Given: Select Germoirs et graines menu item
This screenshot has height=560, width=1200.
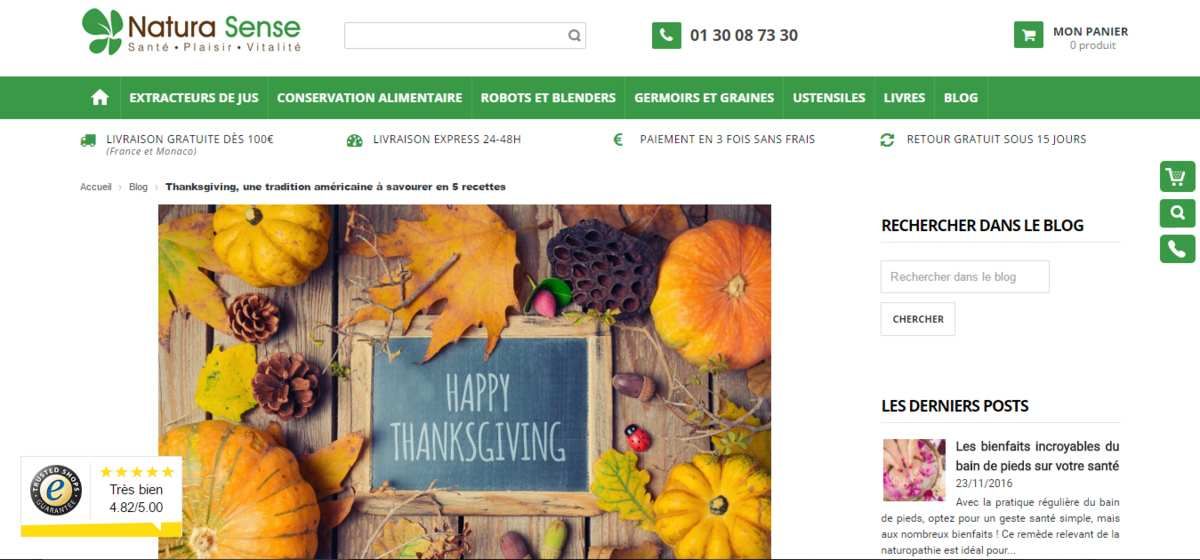Looking at the screenshot, I should coord(704,98).
